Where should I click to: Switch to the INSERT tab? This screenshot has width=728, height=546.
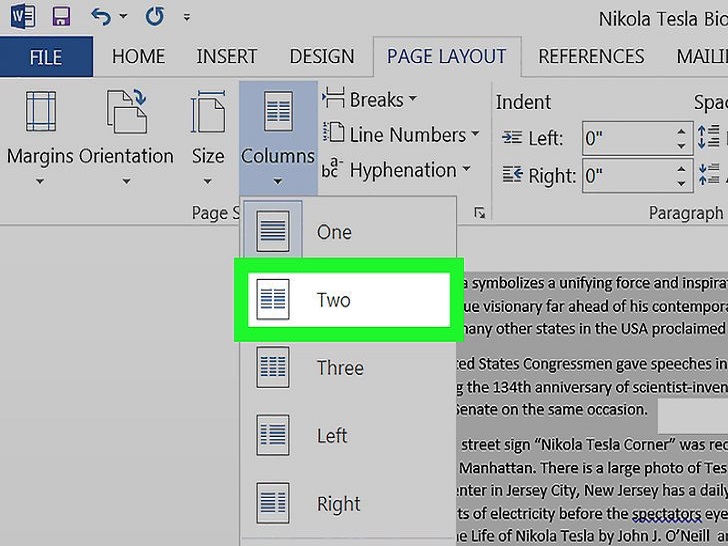click(227, 57)
